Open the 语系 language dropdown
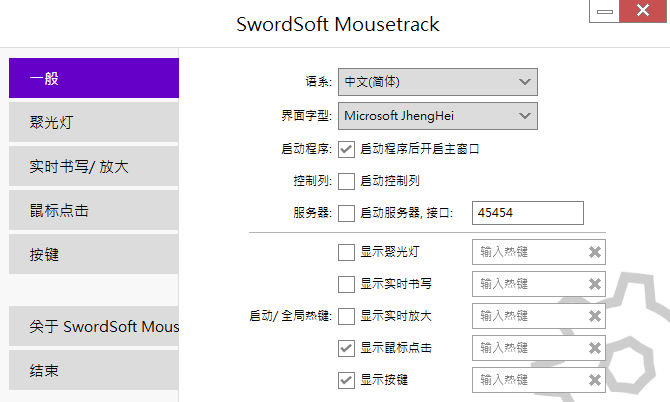670x402 pixels. [438, 82]
